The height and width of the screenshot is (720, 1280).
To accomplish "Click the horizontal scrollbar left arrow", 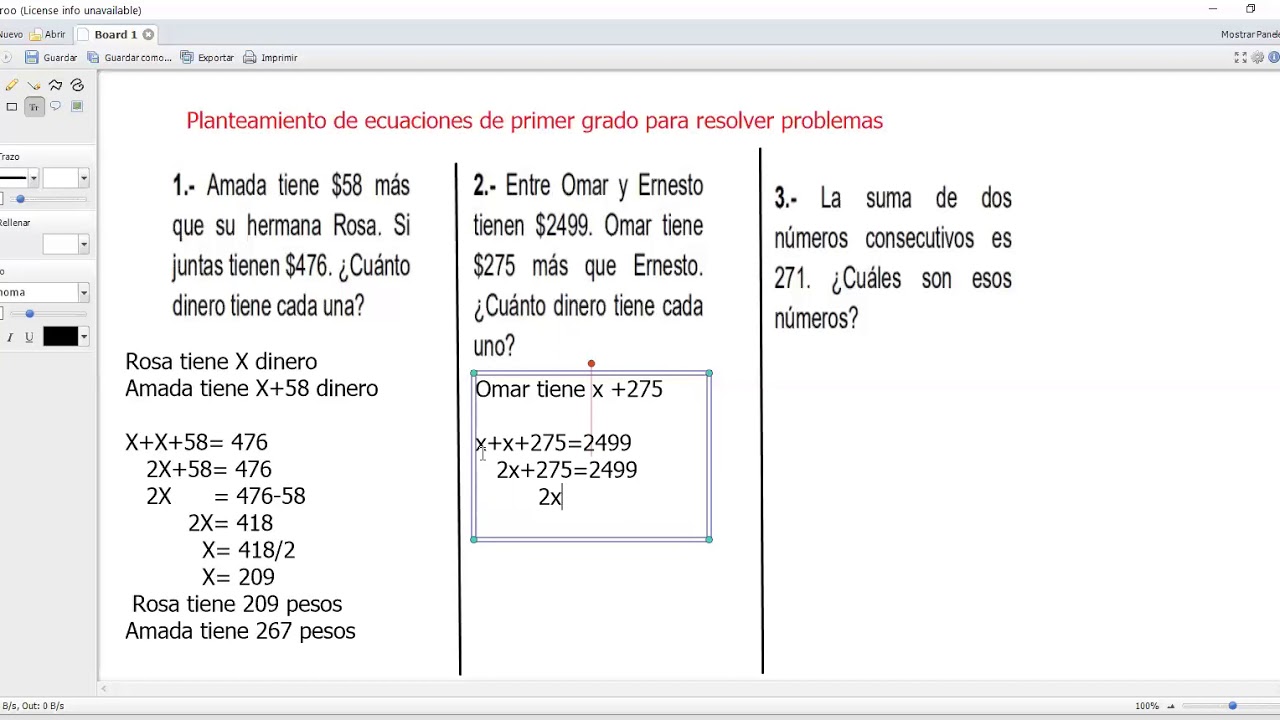I will click(x=103, y=689).
